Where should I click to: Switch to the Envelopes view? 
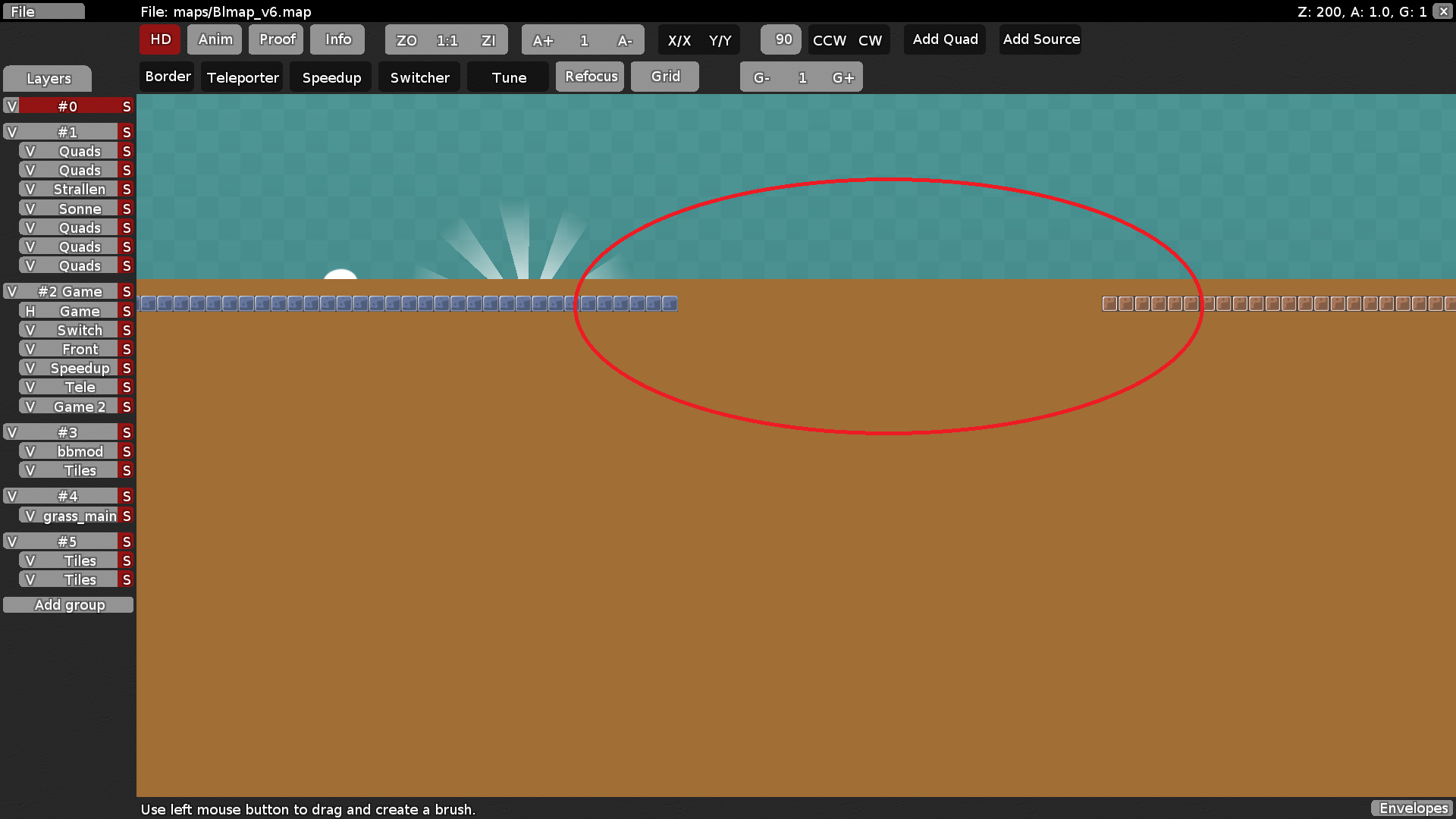point(1412,808)
